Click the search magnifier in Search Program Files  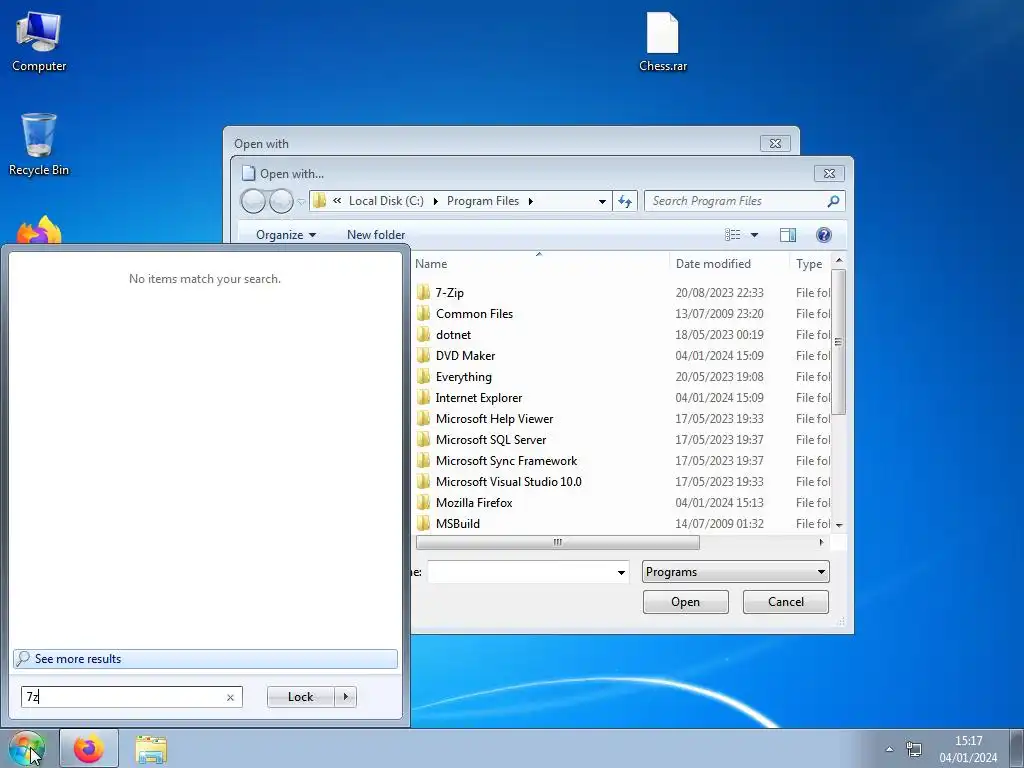click(833, 201)
